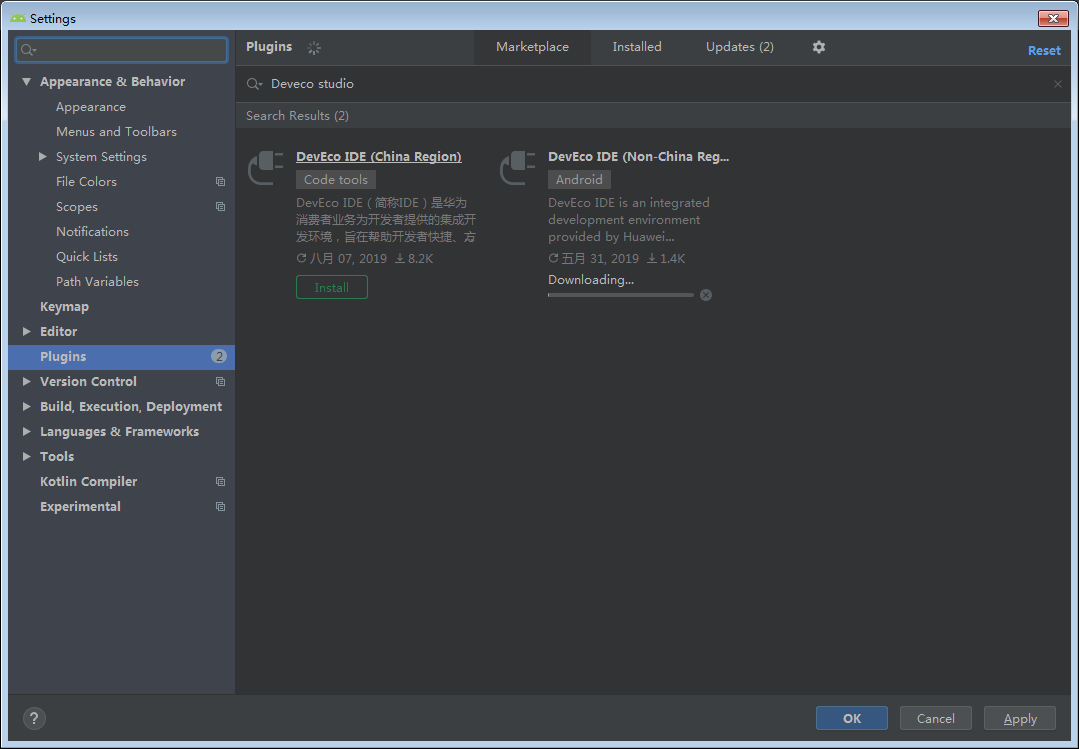Open the Updates (2) tab

tap(739, 46)
